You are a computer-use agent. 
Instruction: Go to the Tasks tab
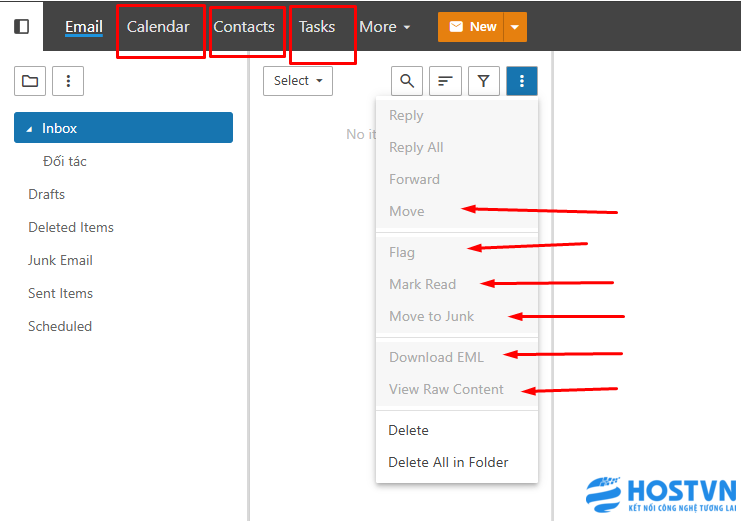tap(317, 27)
